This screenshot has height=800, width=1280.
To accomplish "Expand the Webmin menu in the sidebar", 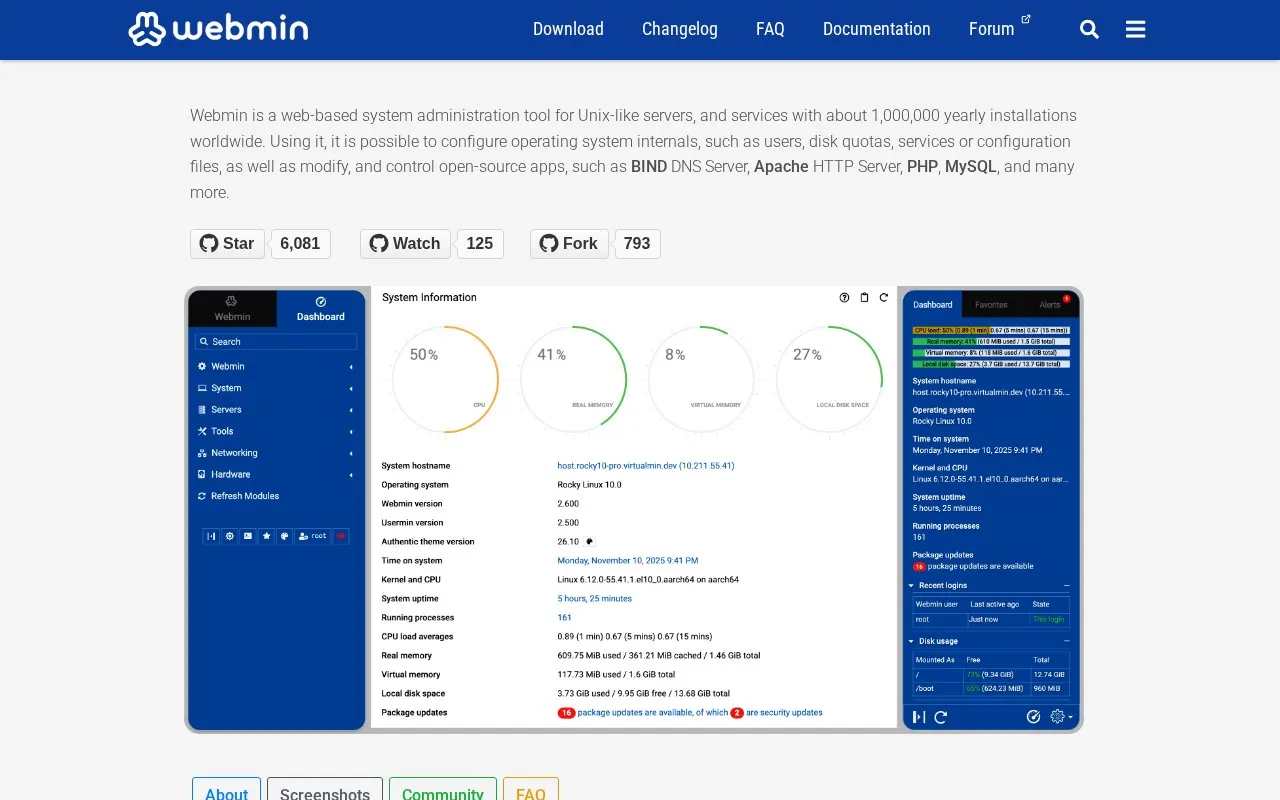I will coord(276,367).
